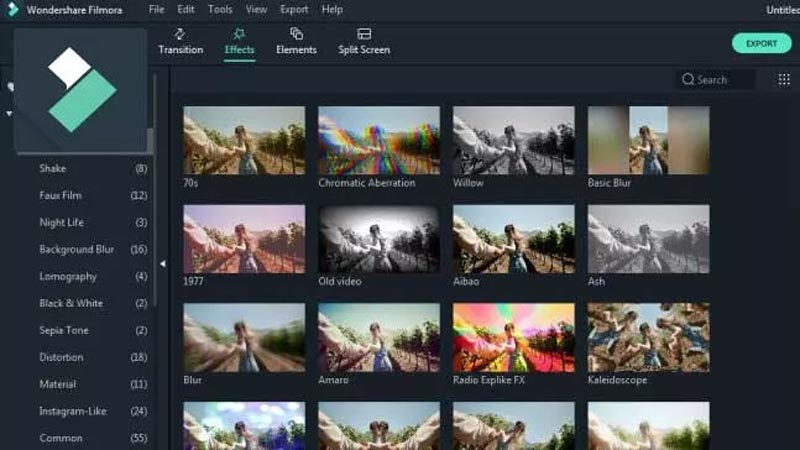Click the grid view icon
The height and width of the screenshot is (450, 800).
[x=783, y=79]
